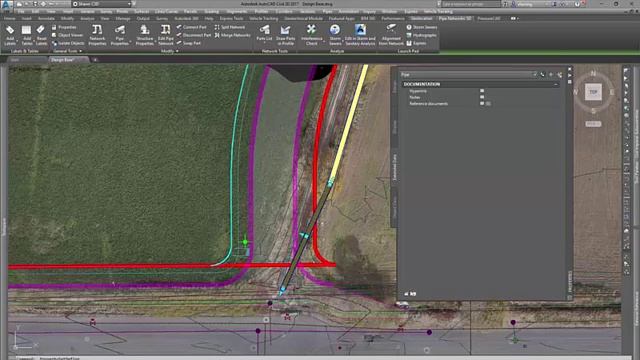640x360 pixels.
Task: Open the Help icon in title bar
Action: 577,4
